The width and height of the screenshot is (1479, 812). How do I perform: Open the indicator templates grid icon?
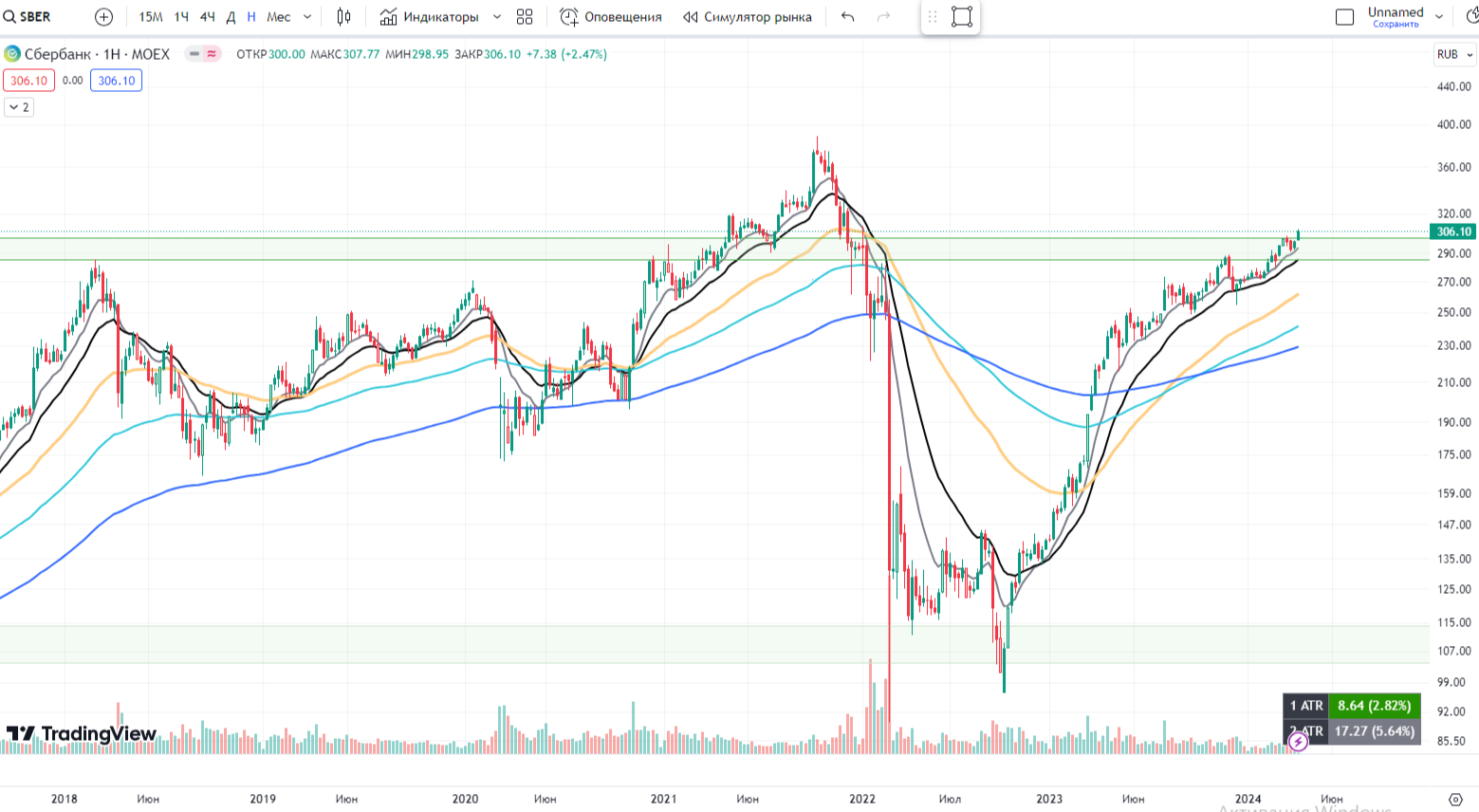coord(525,17)
